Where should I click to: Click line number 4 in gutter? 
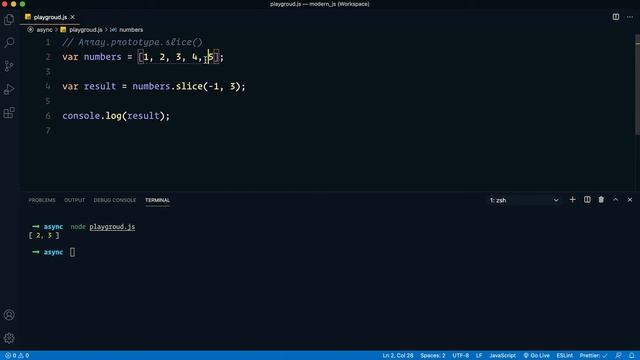click(48, 86)
